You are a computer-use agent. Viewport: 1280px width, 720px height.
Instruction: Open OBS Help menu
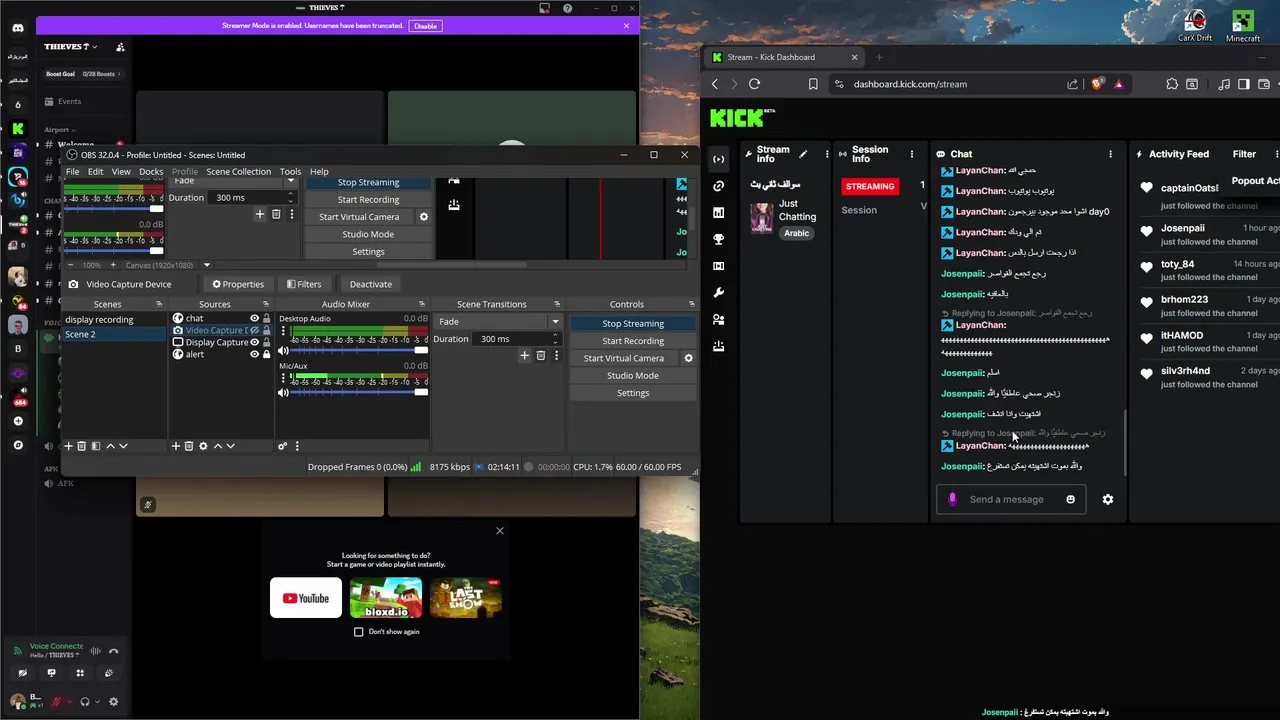coord(319,171)
